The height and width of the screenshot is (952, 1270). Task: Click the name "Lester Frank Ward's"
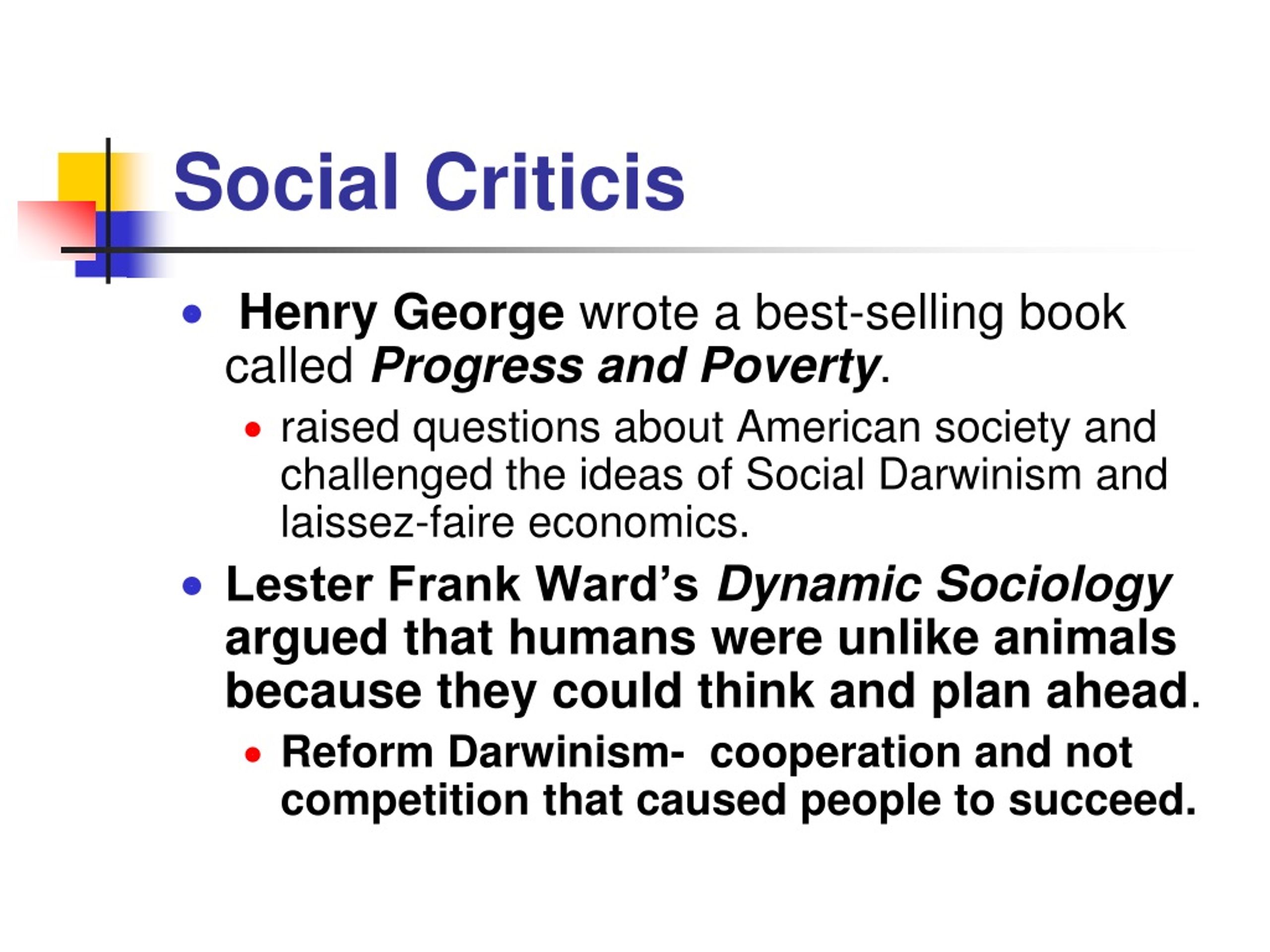pyautogui.click(x=461, y=584)
